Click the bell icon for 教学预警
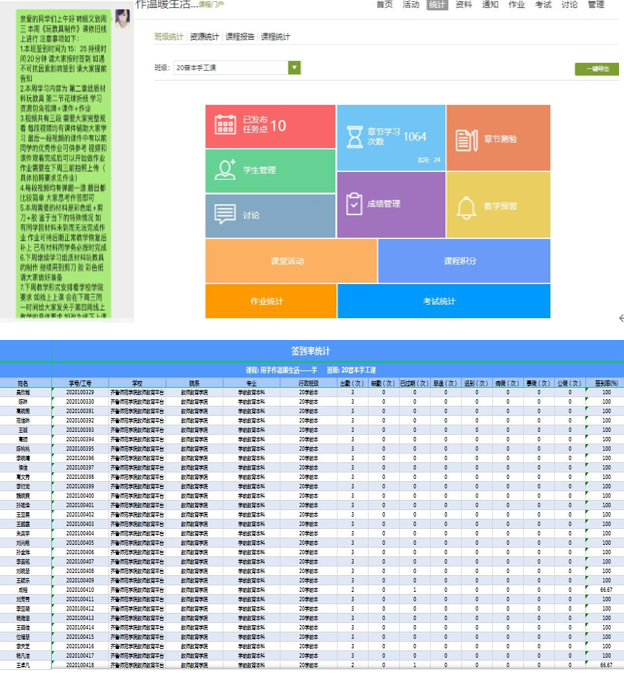Viewport: 624px width, 676px height. point(466,207)
